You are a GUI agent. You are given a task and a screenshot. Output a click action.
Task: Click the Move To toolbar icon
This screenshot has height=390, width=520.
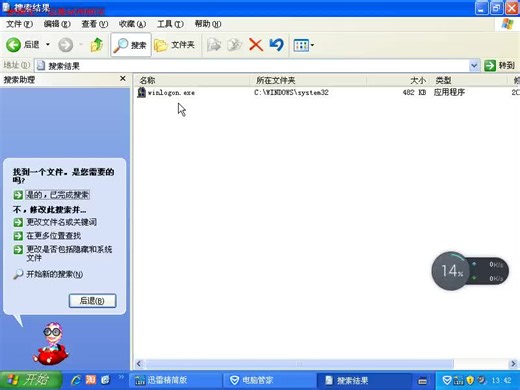click(214, 45)
